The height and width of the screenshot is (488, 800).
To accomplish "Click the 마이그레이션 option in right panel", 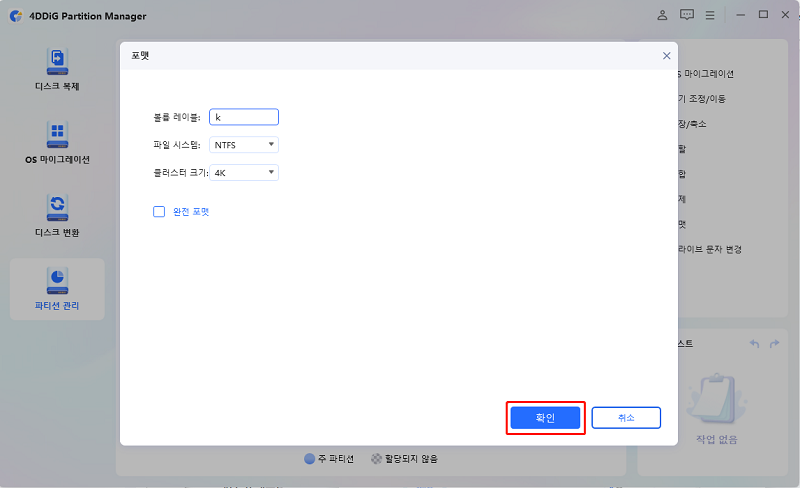I will tap(706, 74).
